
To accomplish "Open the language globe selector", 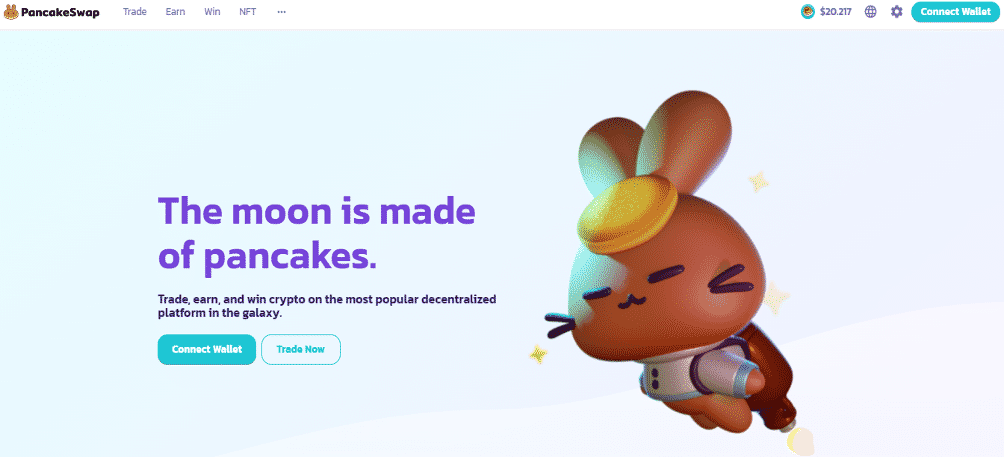I will pos(870,12).
